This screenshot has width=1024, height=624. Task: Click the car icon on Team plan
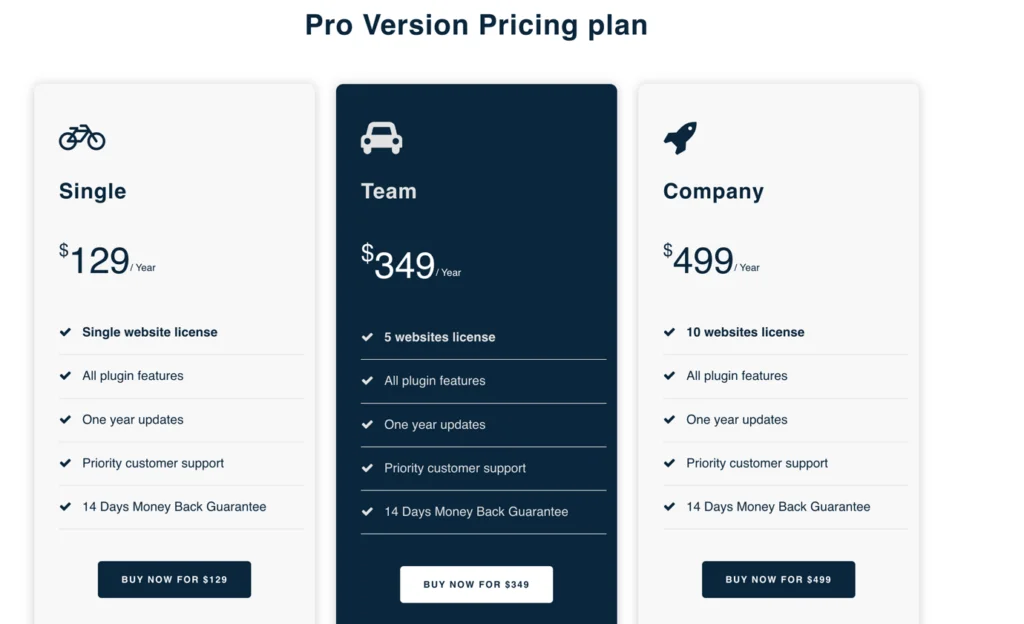381,138
